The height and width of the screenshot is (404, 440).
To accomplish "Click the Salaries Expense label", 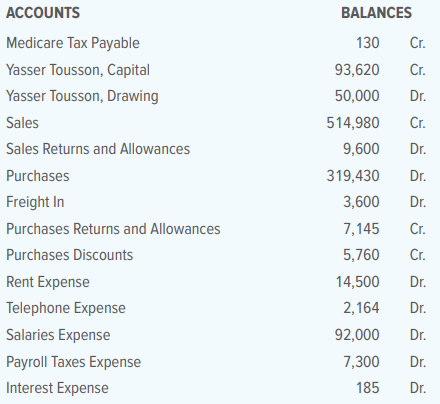I will click(x=58, y=335).
